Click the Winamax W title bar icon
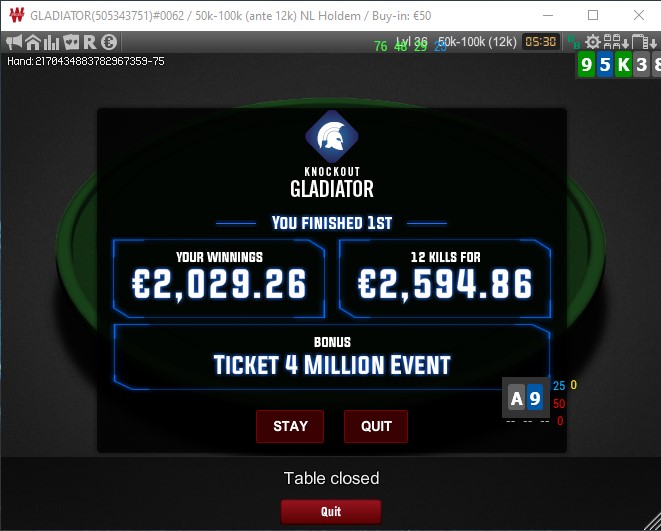The width and height of the screenshot is (661, 531). tap(17, 15)
